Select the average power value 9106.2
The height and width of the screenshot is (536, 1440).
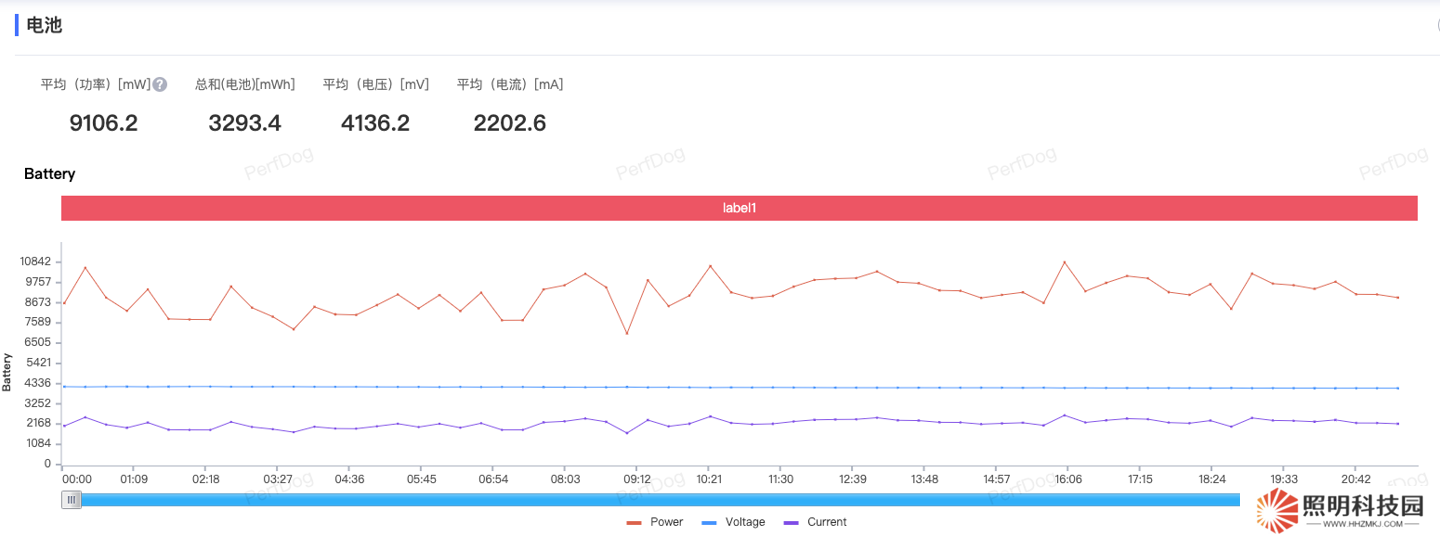103,123
